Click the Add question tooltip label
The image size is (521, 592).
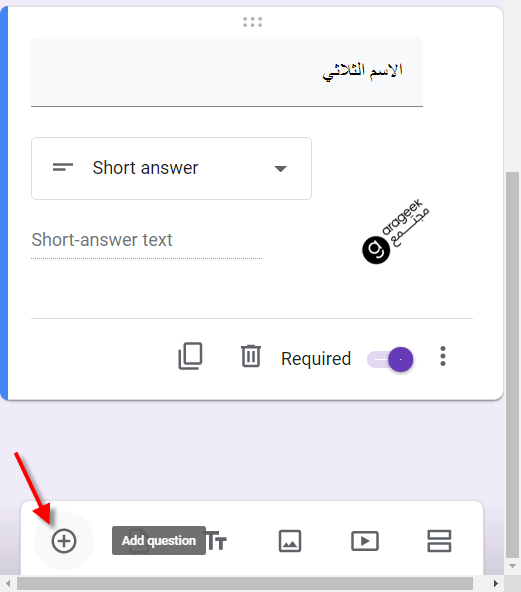(x=159, y=541)
